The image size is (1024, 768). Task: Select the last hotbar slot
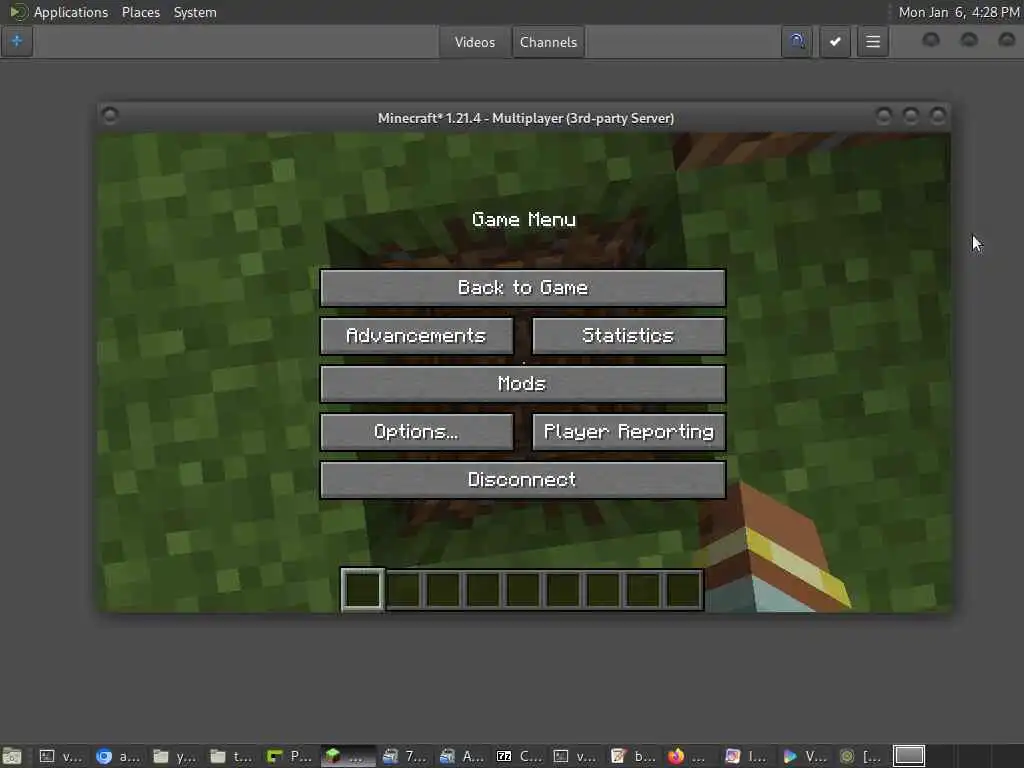pyautogui.click(x=683, y=589)
